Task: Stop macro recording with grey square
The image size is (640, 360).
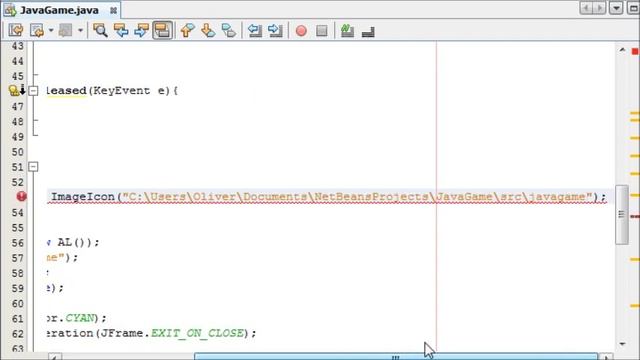Action: [x=322, y=31]
